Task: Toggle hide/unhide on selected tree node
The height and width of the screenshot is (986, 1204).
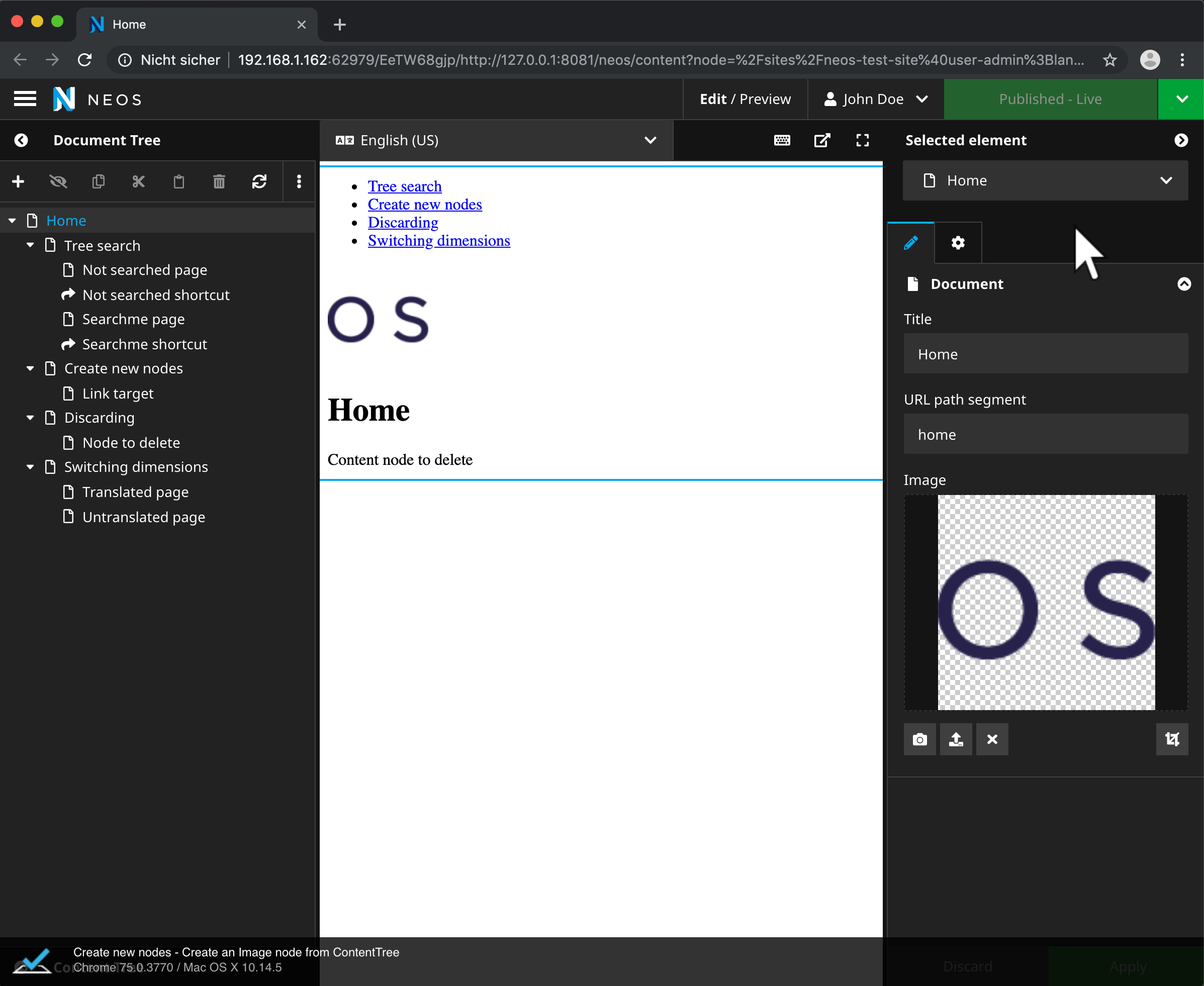Action: tap(58, 182)
